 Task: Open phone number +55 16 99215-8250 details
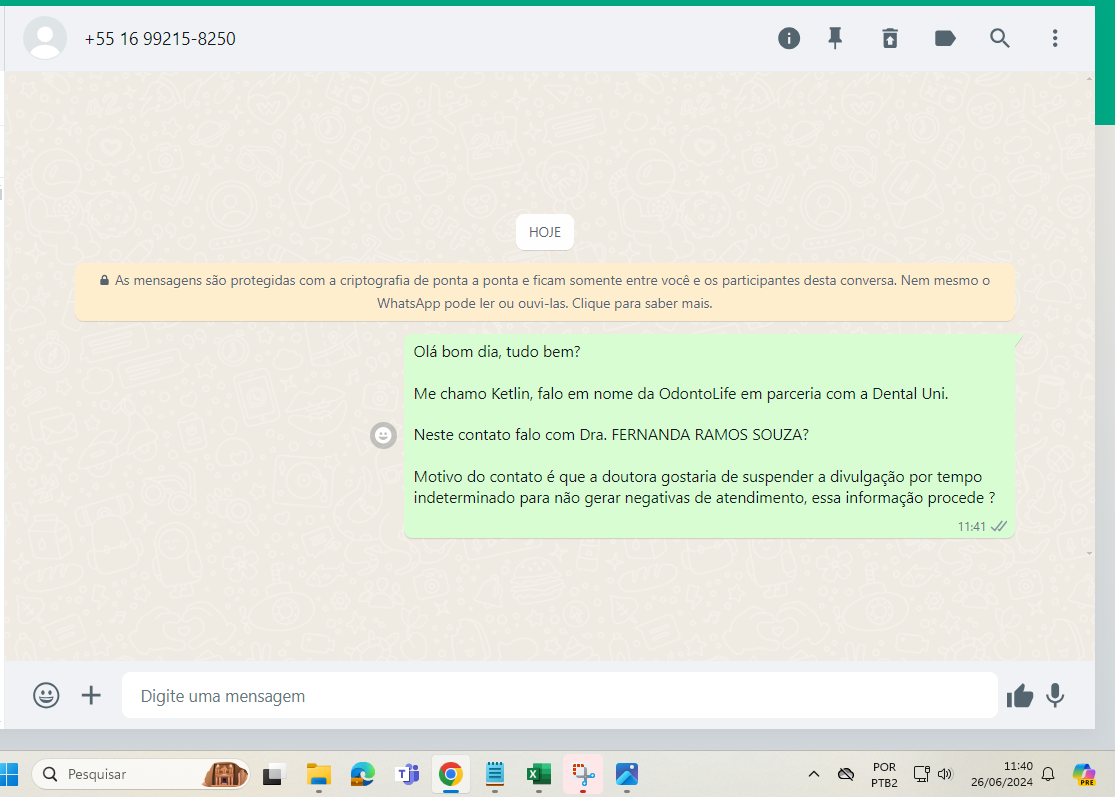pyautogui.click(x=160, y=39)
